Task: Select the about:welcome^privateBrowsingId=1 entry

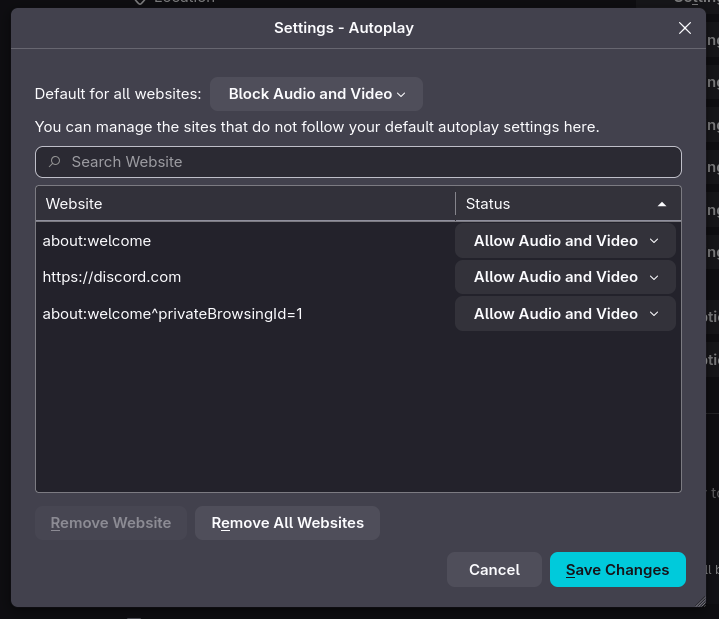Action: [x=172, y=314]
